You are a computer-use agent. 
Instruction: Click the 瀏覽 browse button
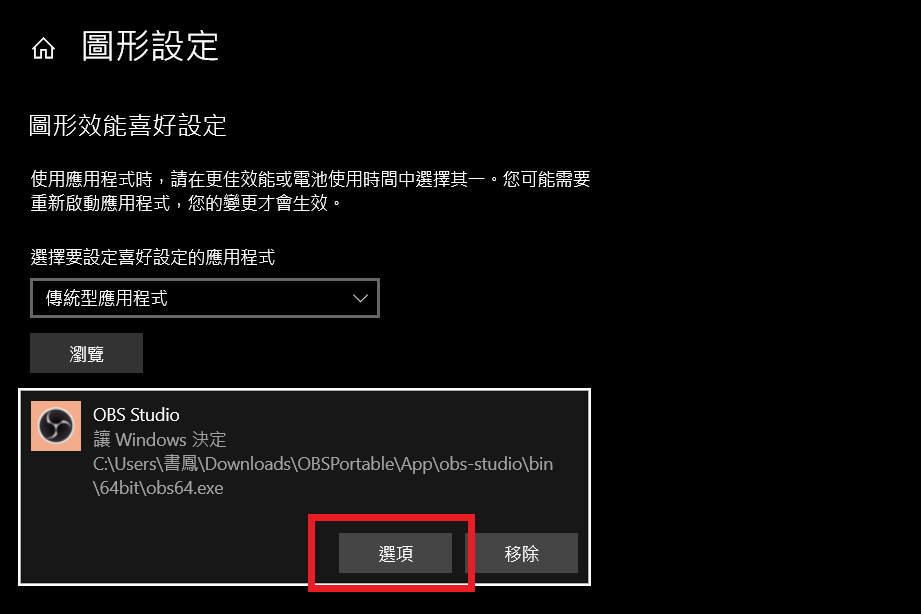click(86, 353)
